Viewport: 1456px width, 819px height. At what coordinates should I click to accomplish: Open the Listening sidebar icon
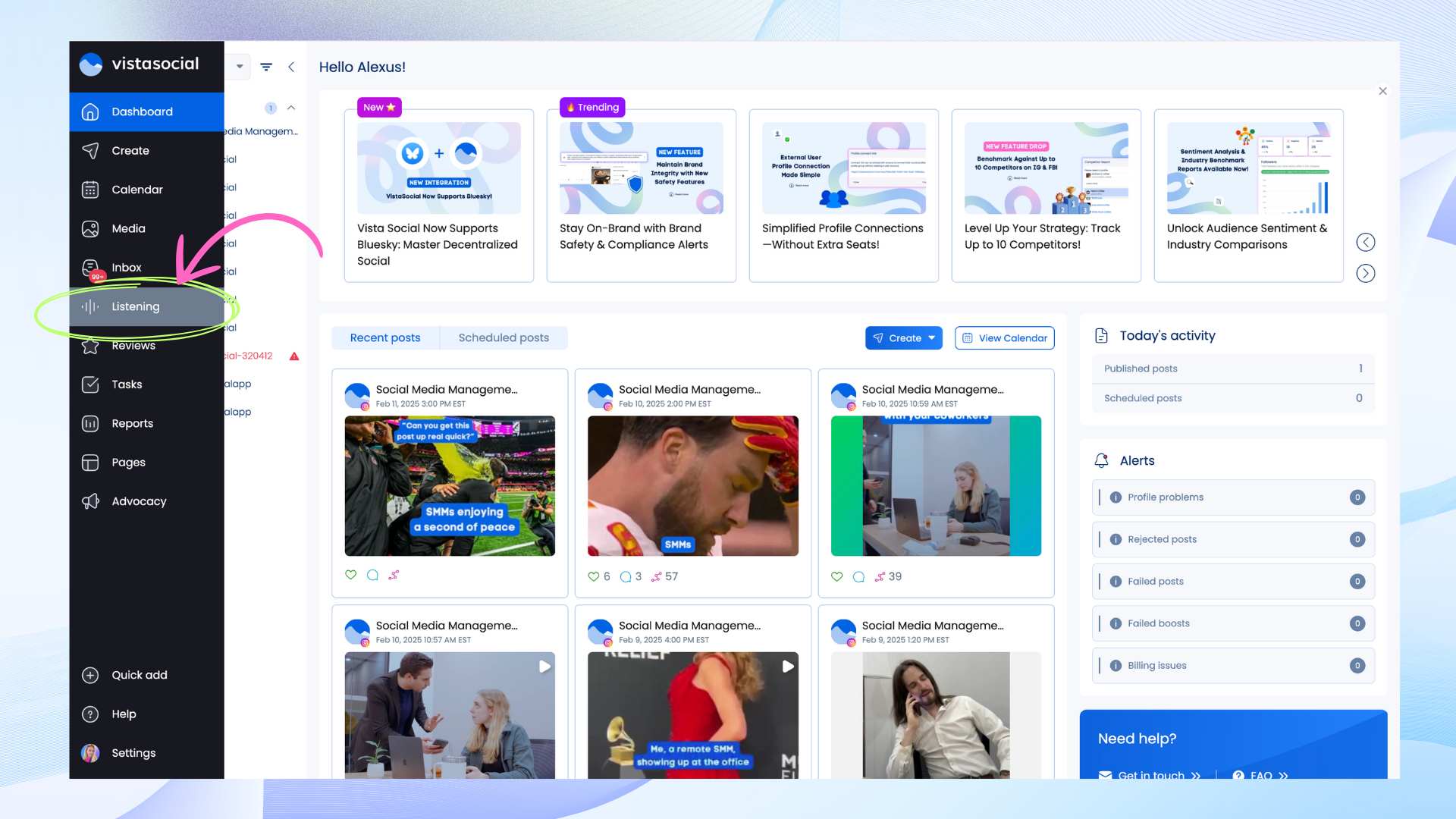pos(90,306)
